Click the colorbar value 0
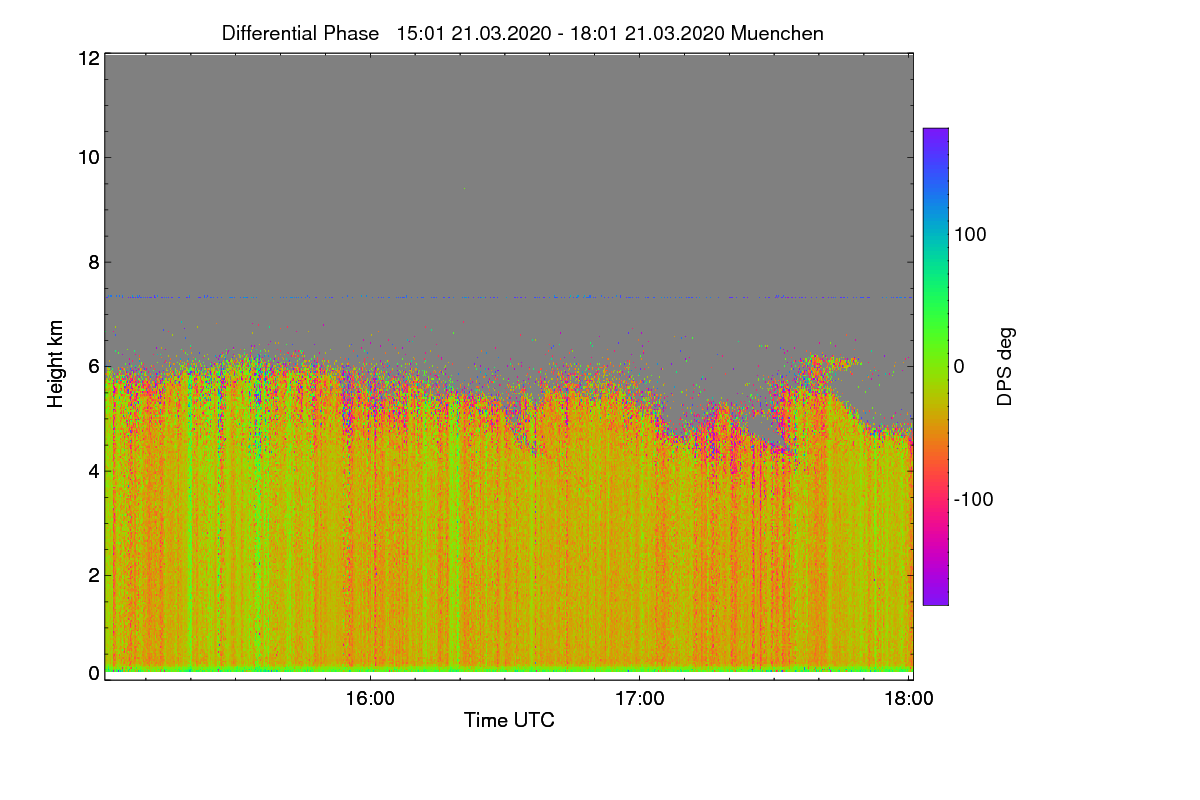Image resolution: width=1200 pixels, height=800 pixels. [x=959, y=367]
